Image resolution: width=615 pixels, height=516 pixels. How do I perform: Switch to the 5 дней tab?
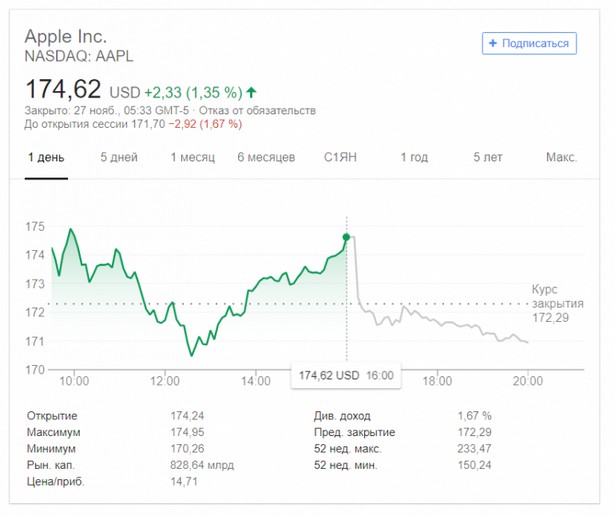point(119,158)
